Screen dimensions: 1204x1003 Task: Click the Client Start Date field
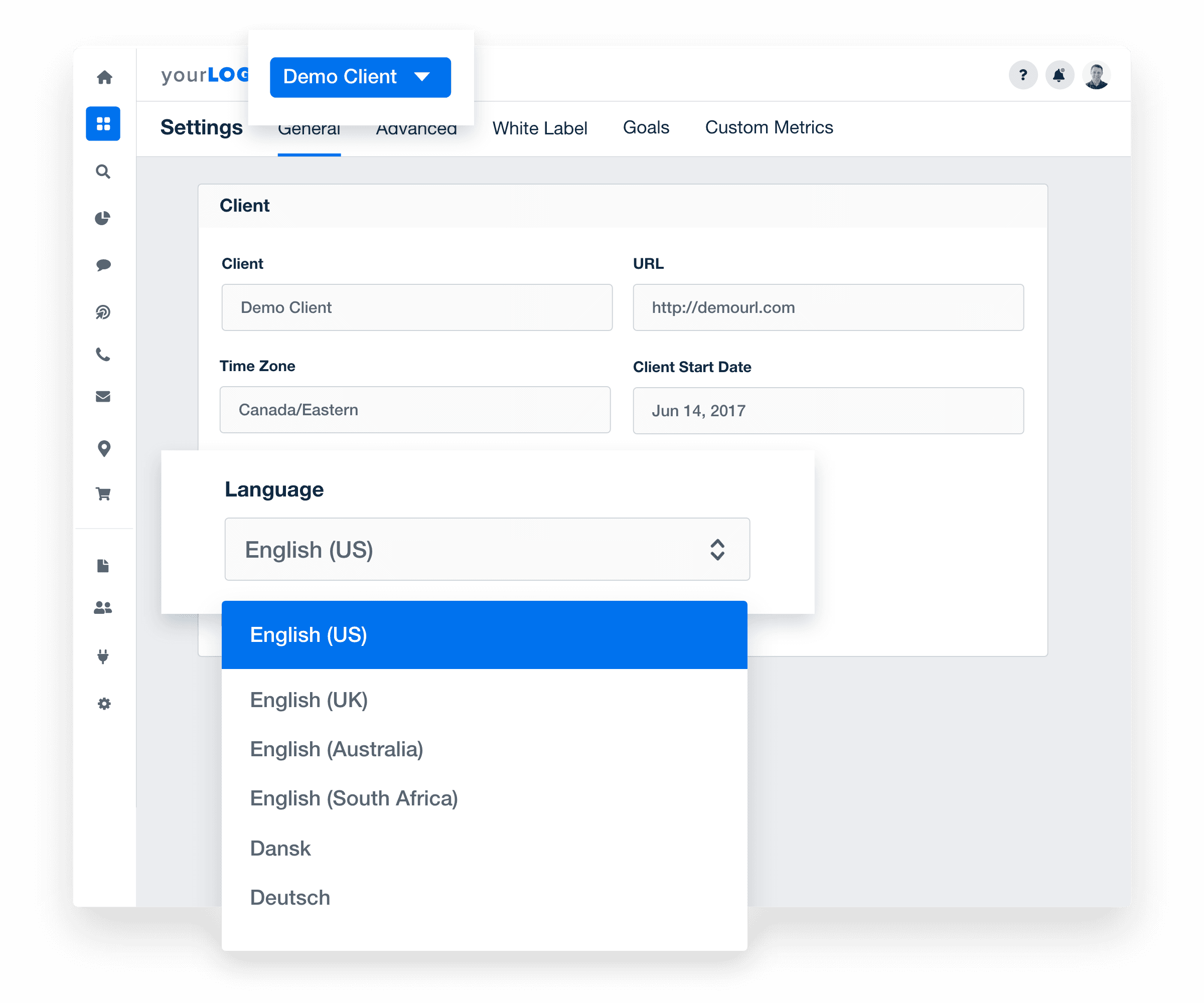827,410
